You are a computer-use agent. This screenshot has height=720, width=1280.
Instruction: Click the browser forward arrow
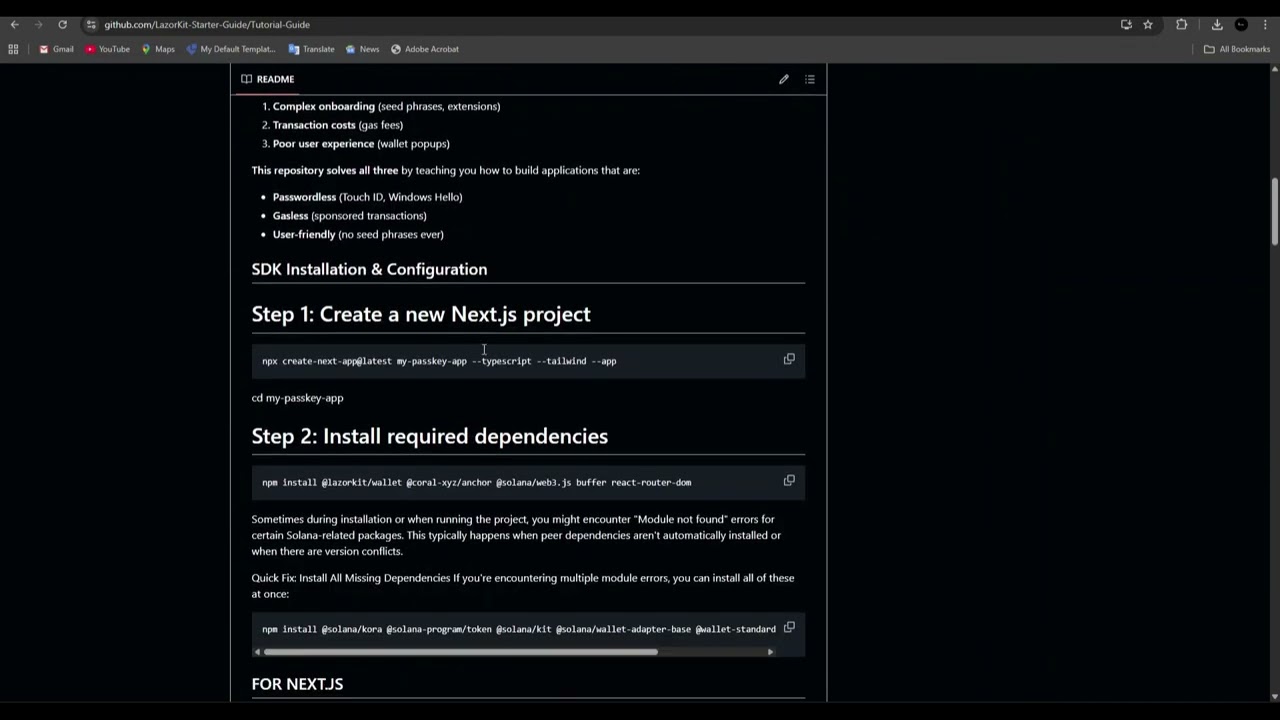click(38, 24)
